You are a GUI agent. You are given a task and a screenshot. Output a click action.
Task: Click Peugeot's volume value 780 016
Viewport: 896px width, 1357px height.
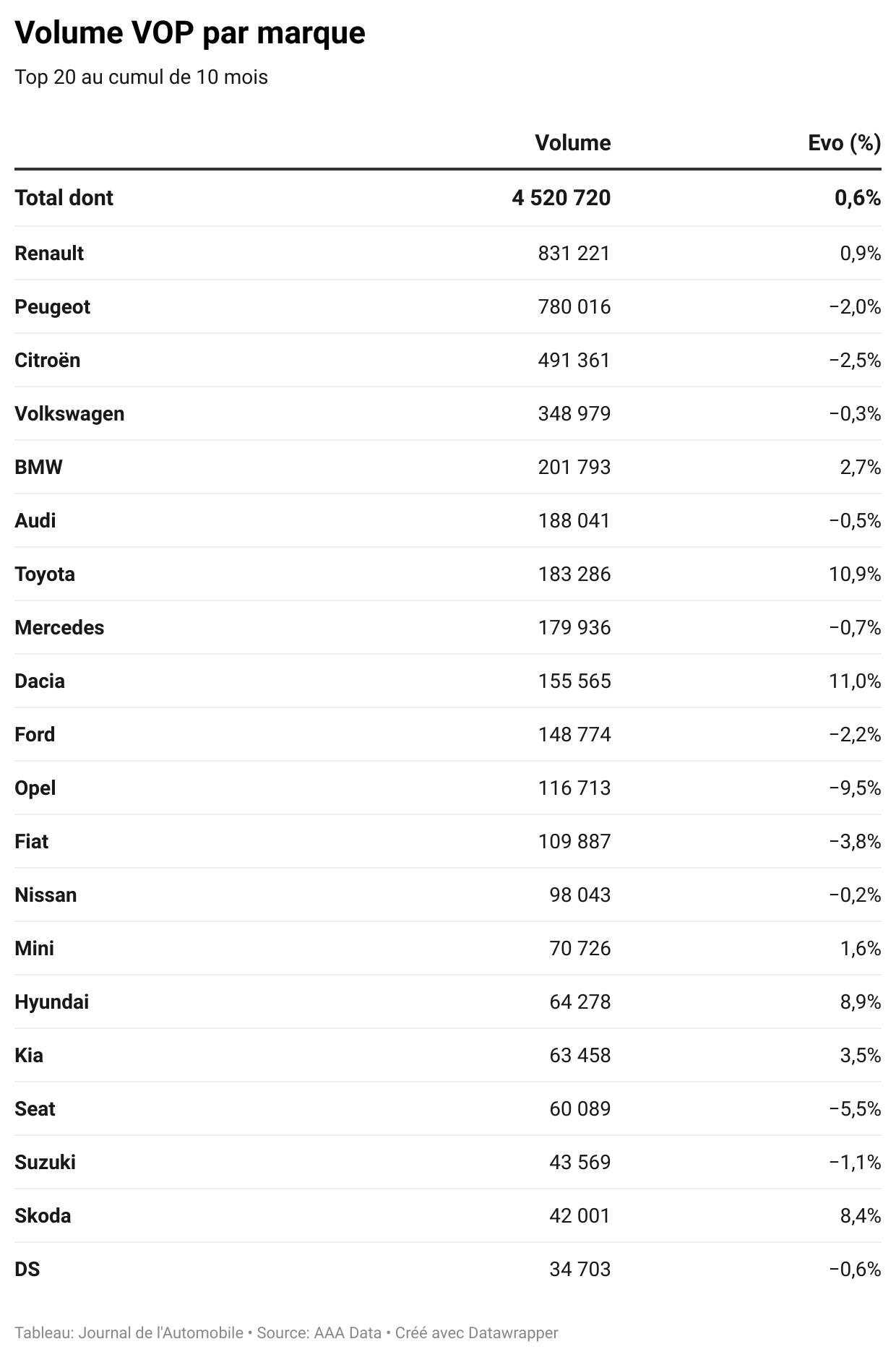pyautogui.click(x=574, y=306)
